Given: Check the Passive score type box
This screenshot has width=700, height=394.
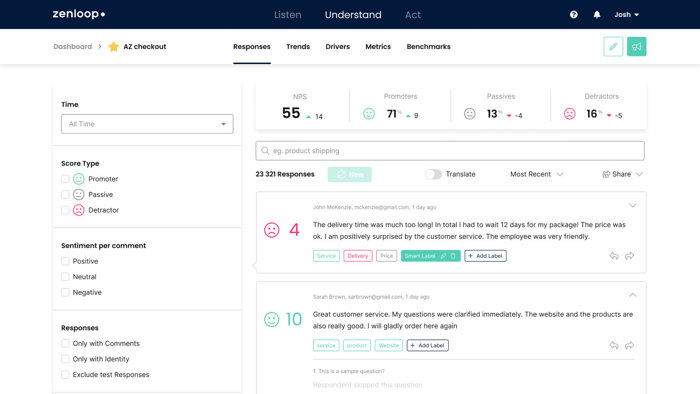Looking at the screenshot, I should click(x=65, y=195).
